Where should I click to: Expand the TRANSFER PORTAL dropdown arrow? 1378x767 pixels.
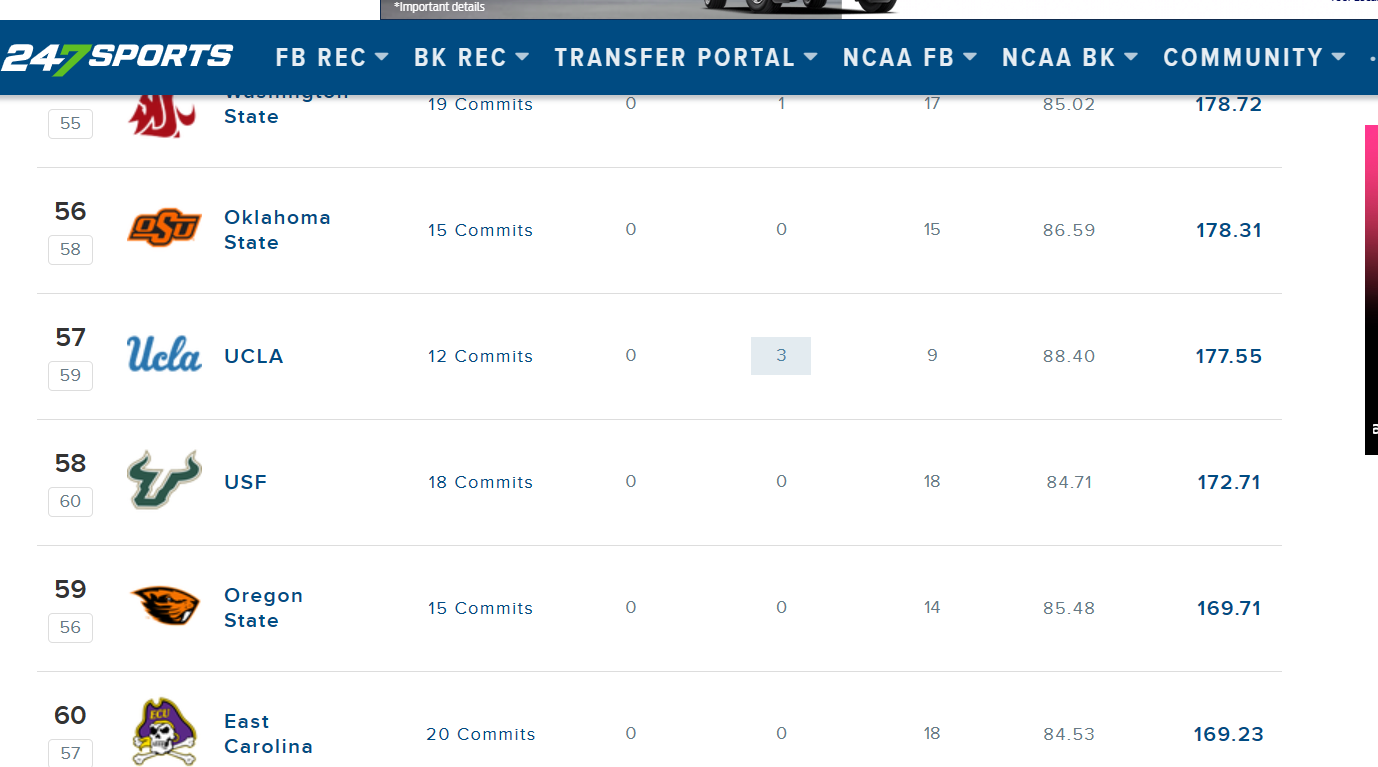pos(811,57)
